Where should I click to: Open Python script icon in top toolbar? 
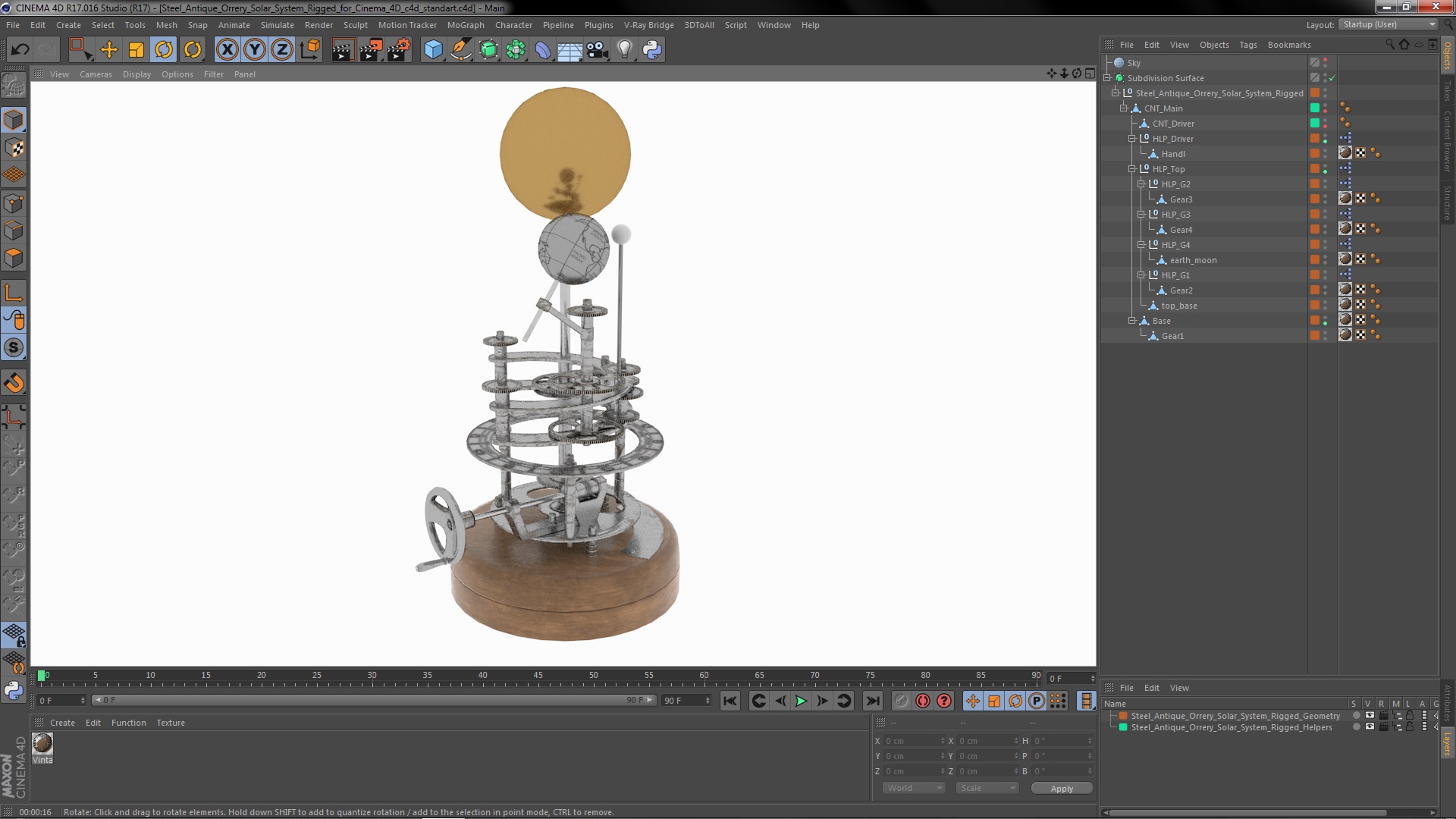pyautogui.click(x=652, y=50)
